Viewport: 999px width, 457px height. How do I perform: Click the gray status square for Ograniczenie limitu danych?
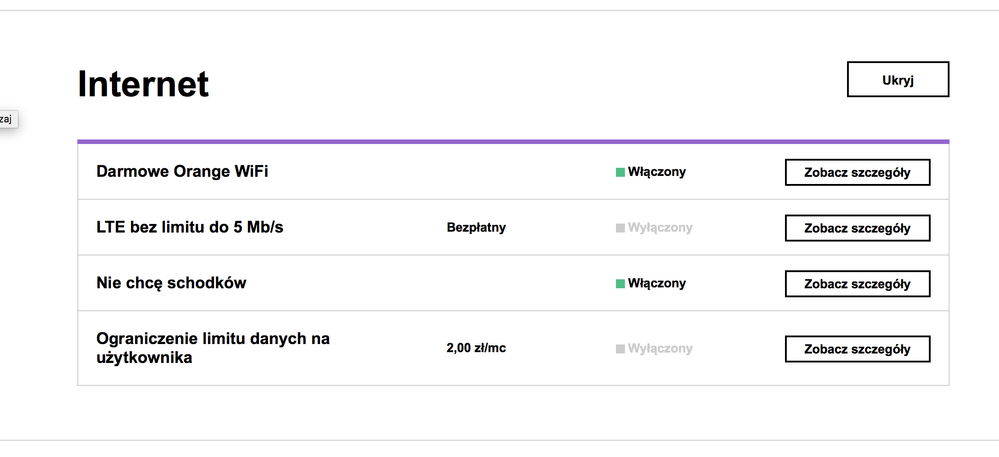coord(620,349)
